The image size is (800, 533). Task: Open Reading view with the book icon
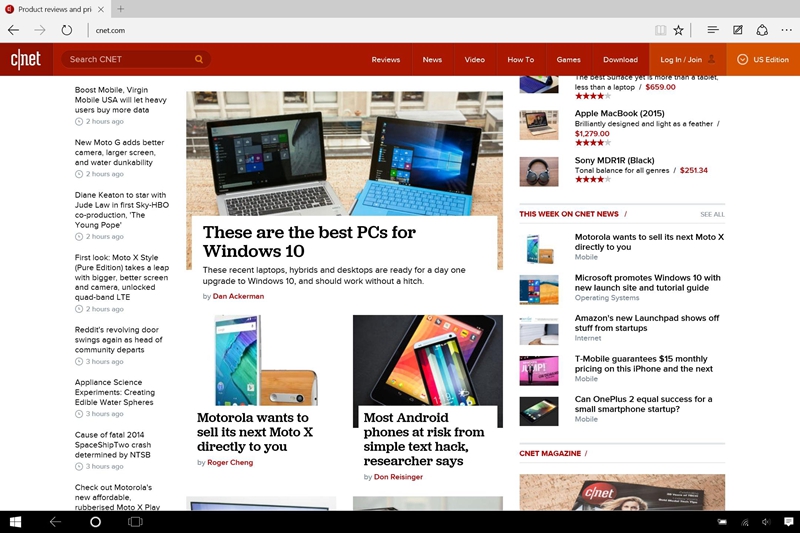pyautogui.click(x=659, y=30)
